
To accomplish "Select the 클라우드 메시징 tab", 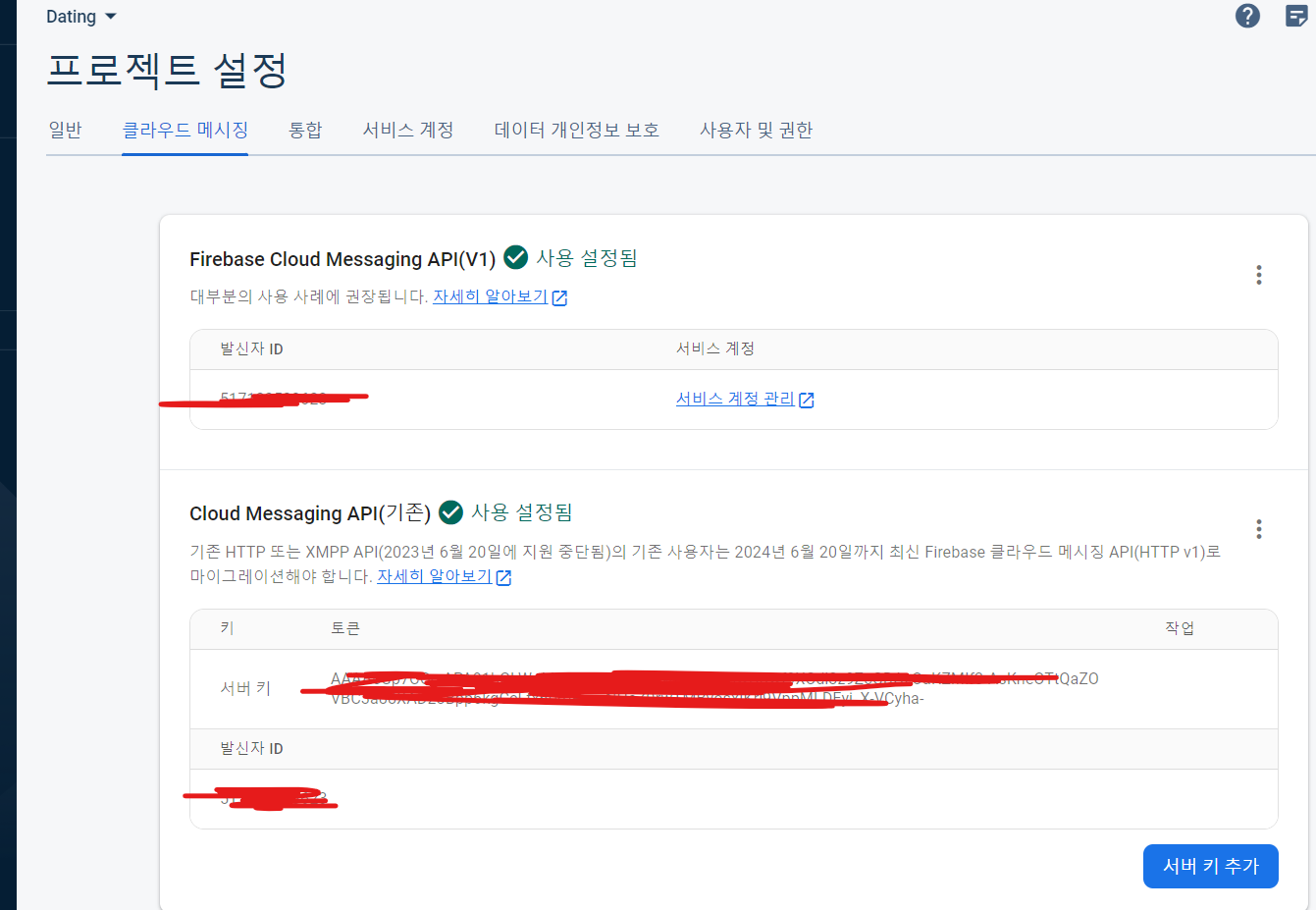I will 184,130.
